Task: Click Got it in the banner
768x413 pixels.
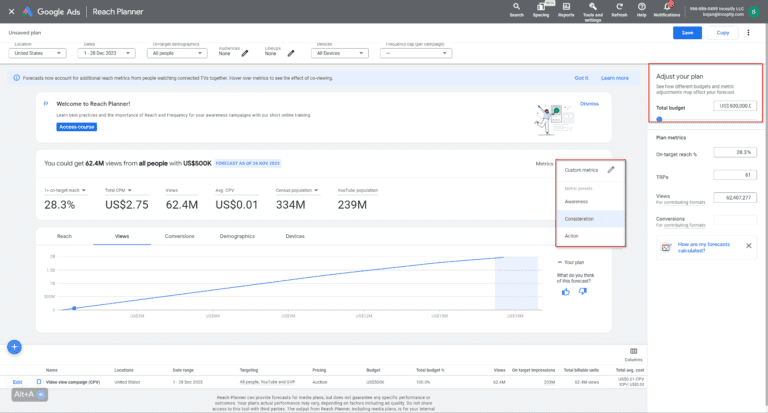Action: point(581,78)
